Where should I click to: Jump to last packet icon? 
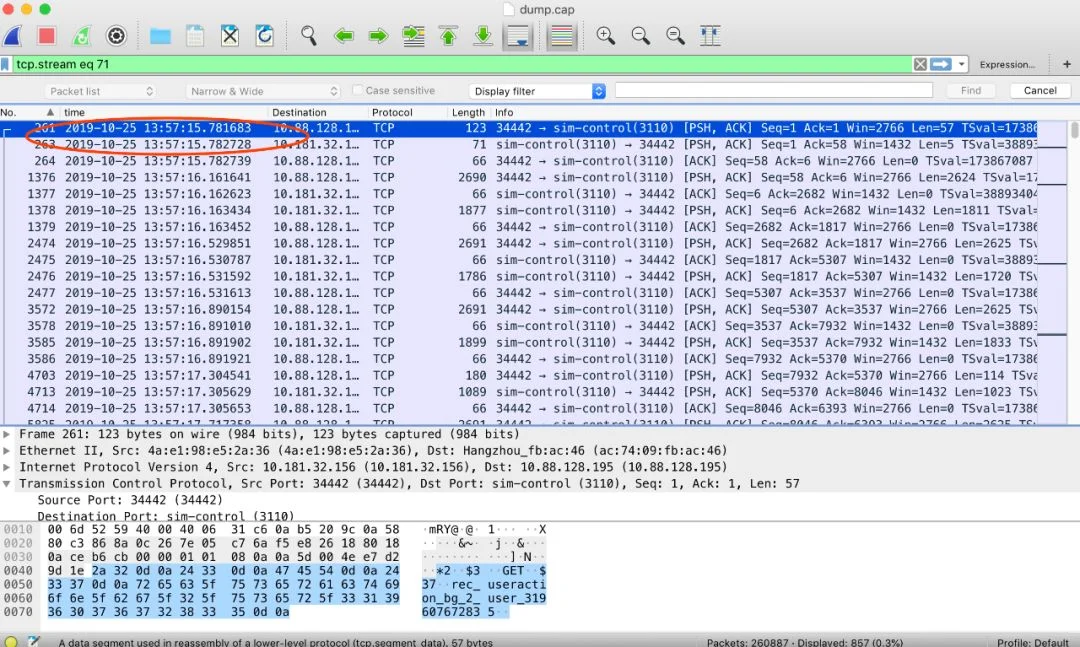(x=483, y=36)
